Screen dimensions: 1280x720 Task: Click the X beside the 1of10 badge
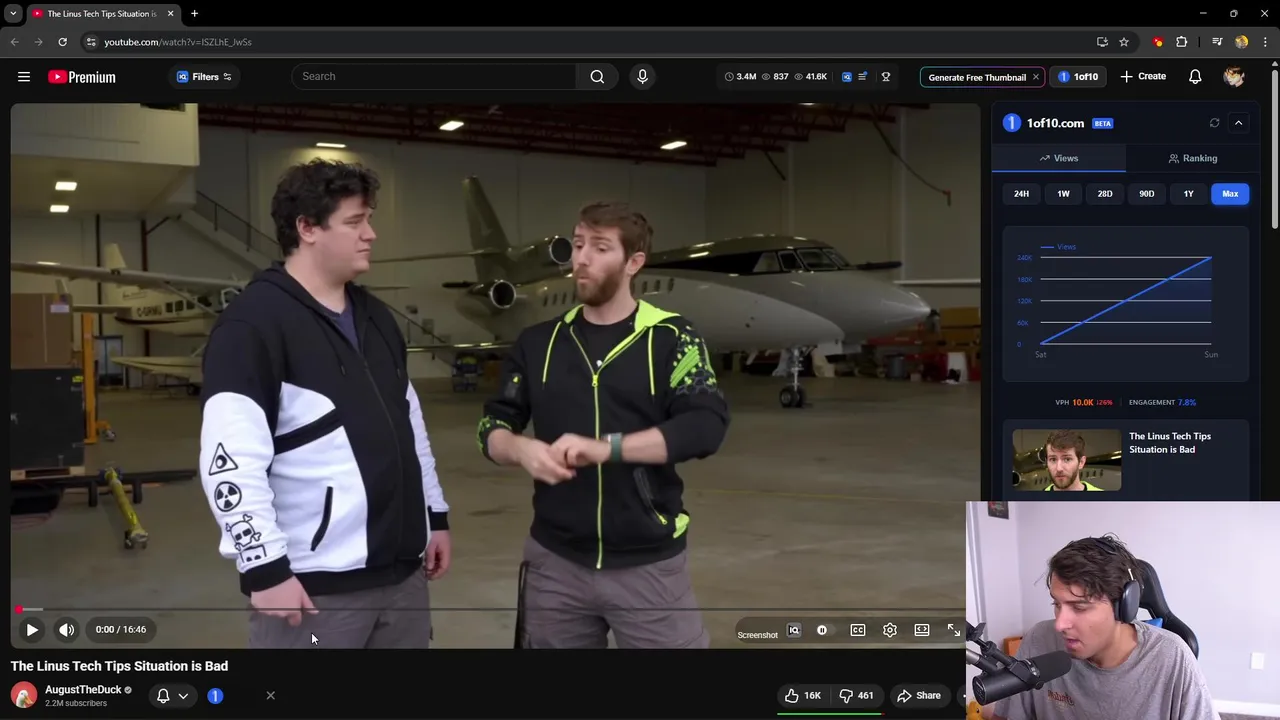(270, 696)
